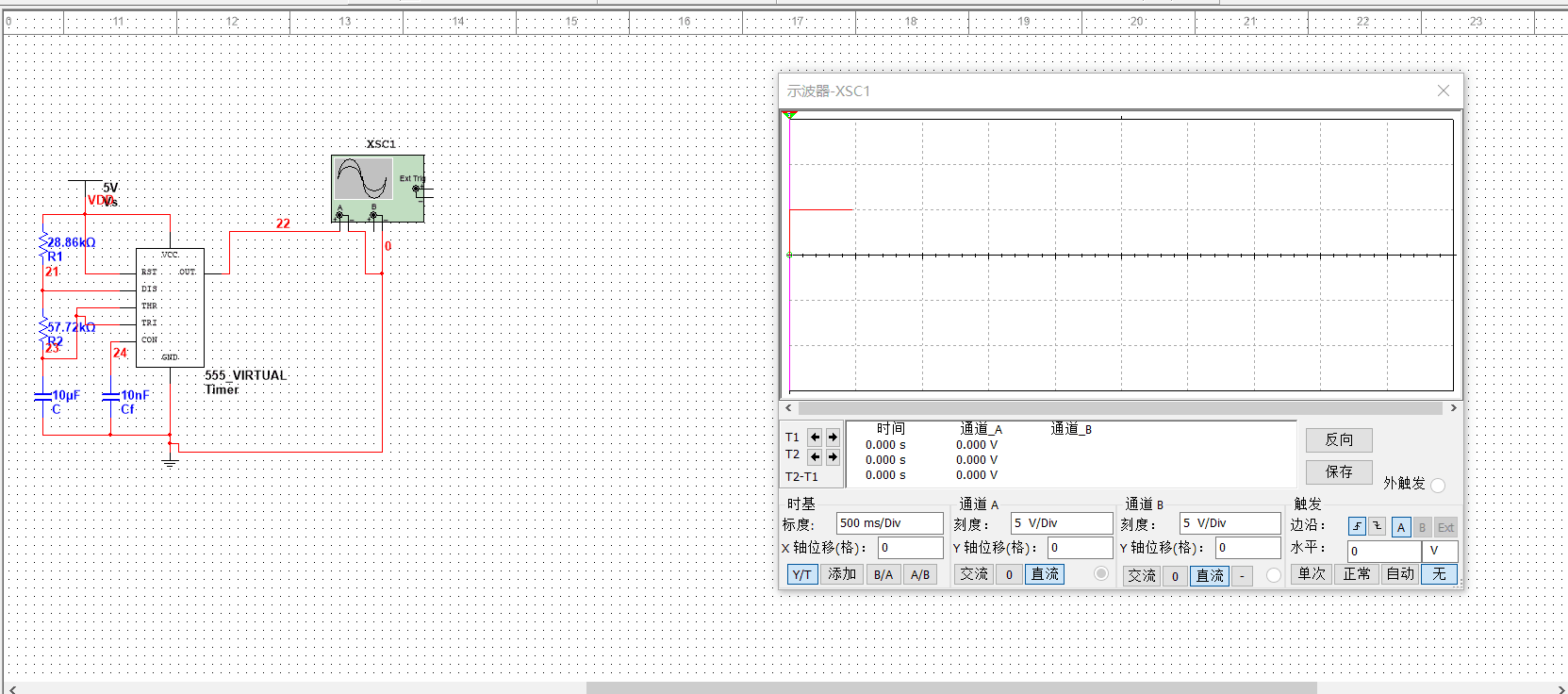Click the 57.72kΩ resistor value
Image resolution: width=1568 pixels, height=694 pixels.
click(72, 327)
